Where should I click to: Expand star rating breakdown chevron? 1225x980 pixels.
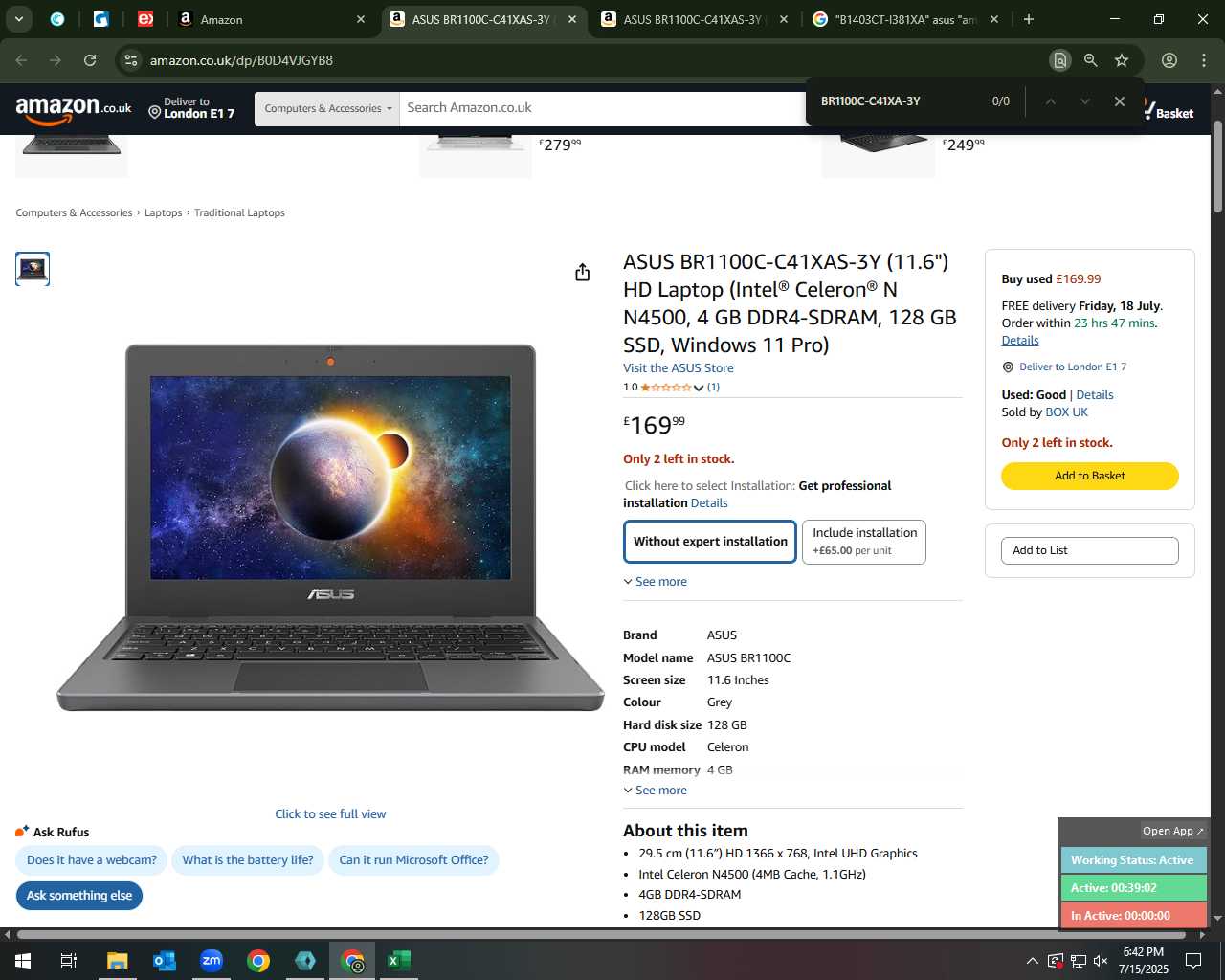point(699,388)
